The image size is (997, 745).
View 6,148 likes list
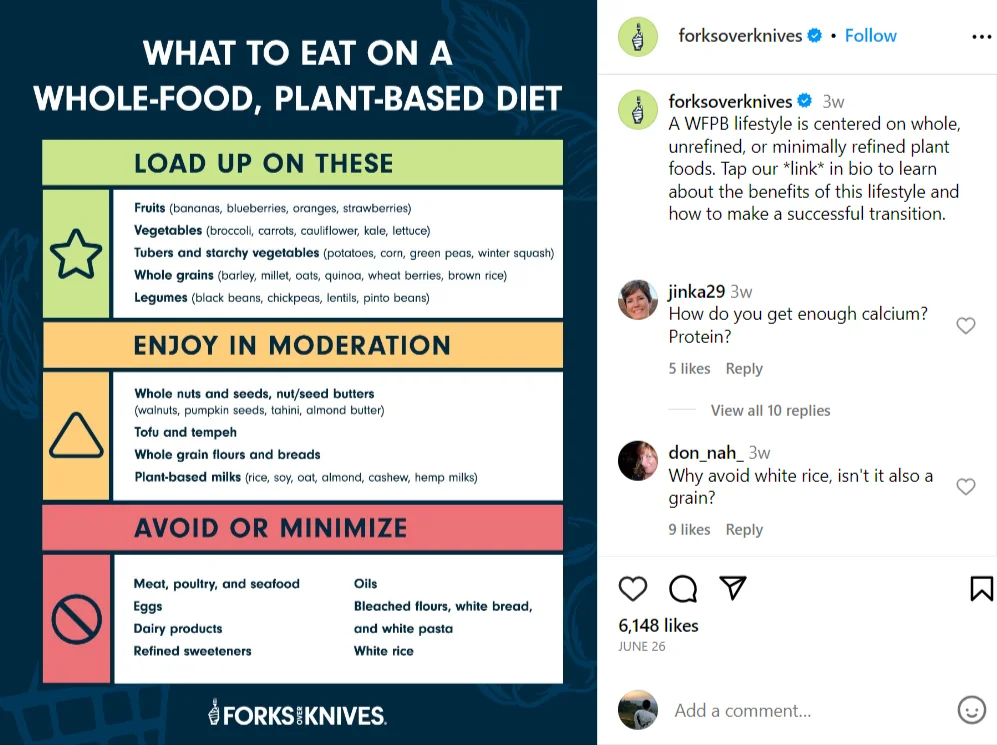(658, 625)
